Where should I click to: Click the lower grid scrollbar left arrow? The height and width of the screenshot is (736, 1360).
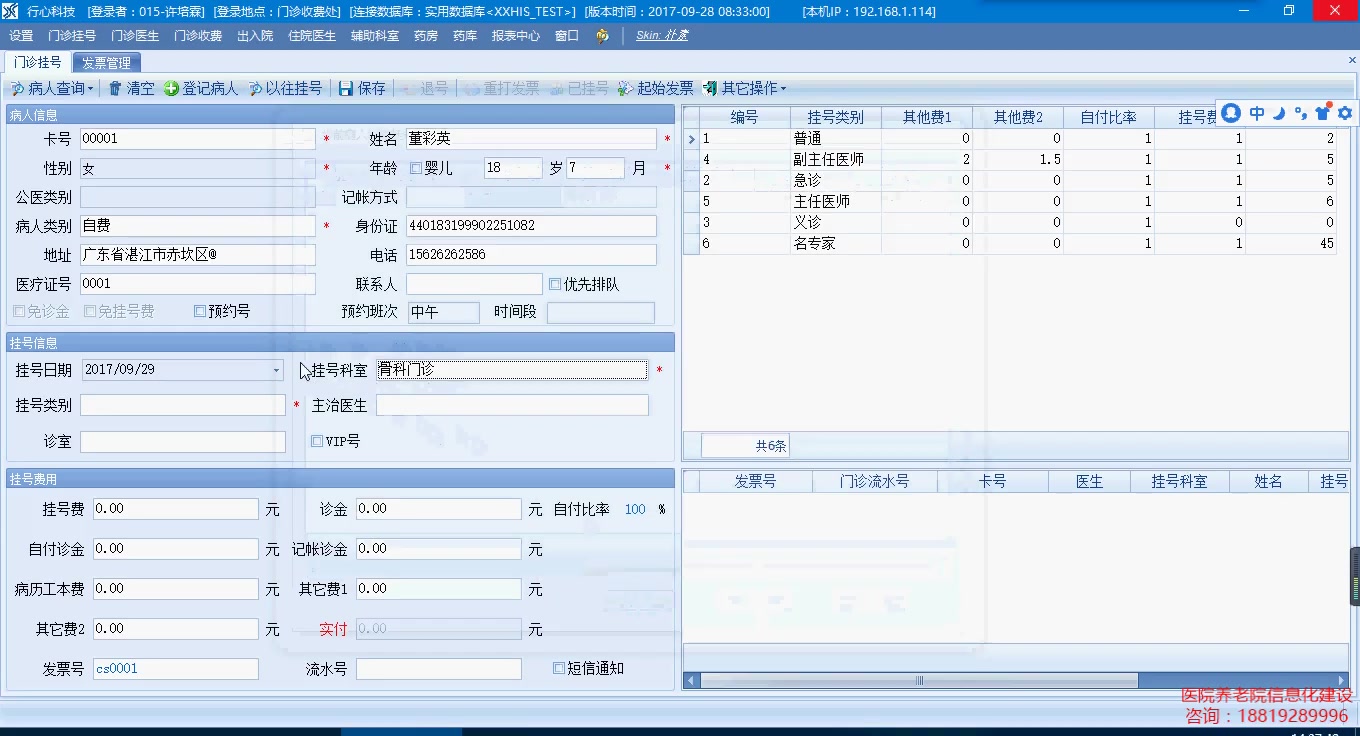coord(691,681)
